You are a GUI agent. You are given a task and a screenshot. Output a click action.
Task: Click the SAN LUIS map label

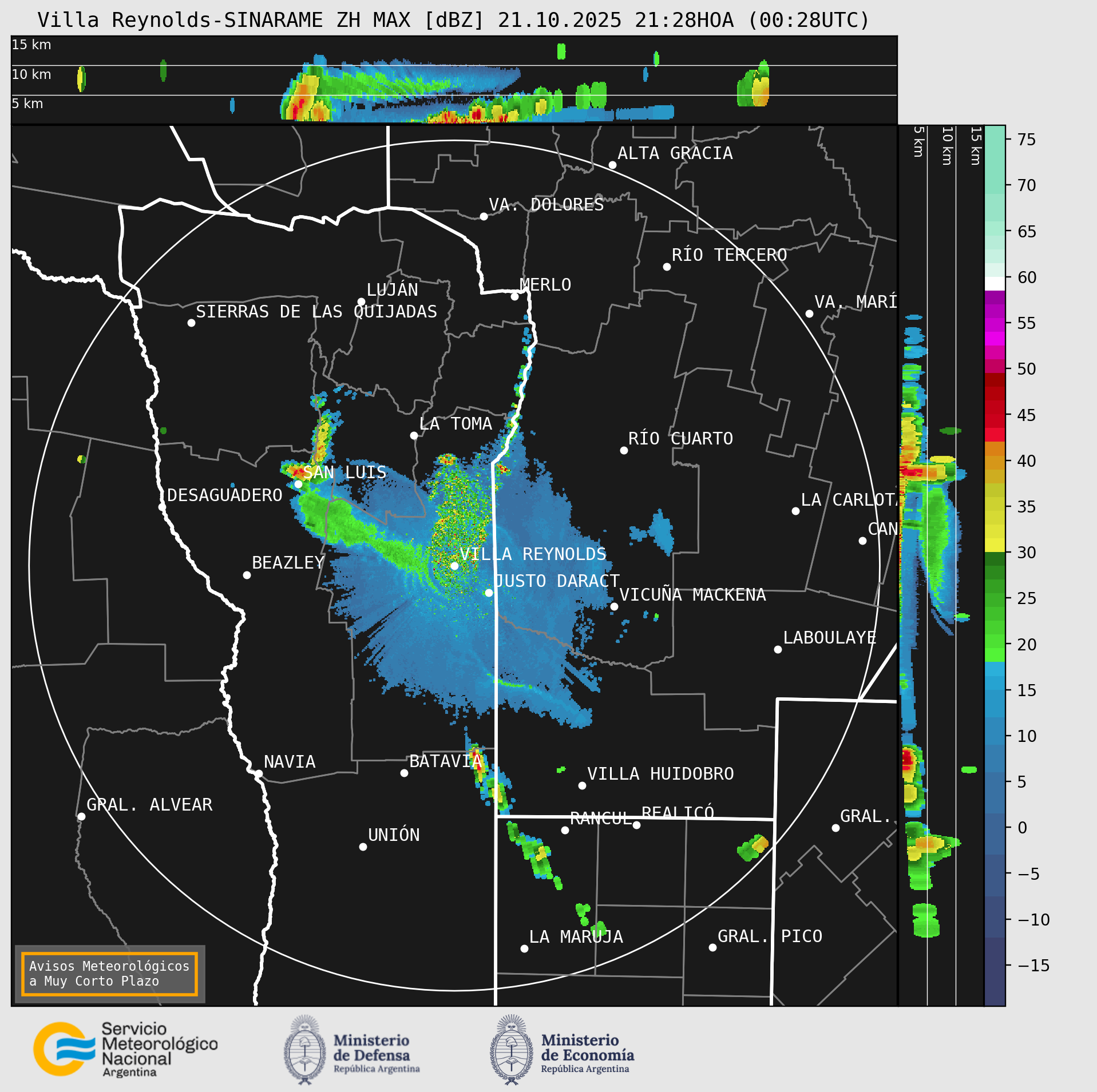point(344,472)
